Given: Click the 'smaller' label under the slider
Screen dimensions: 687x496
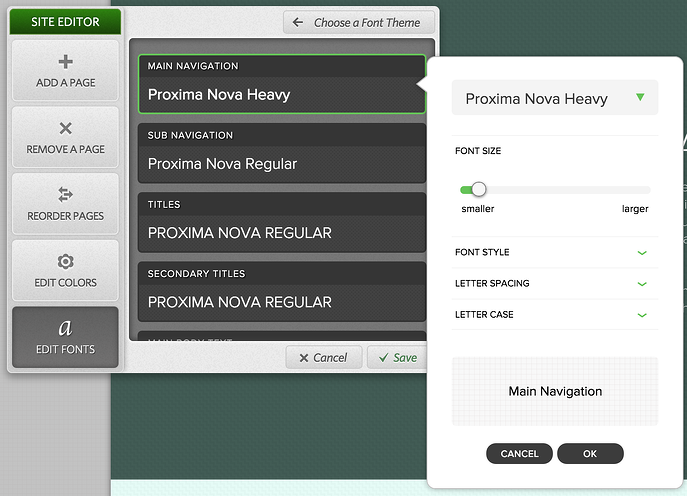Looking at the screenshot, I should (478, 209).
